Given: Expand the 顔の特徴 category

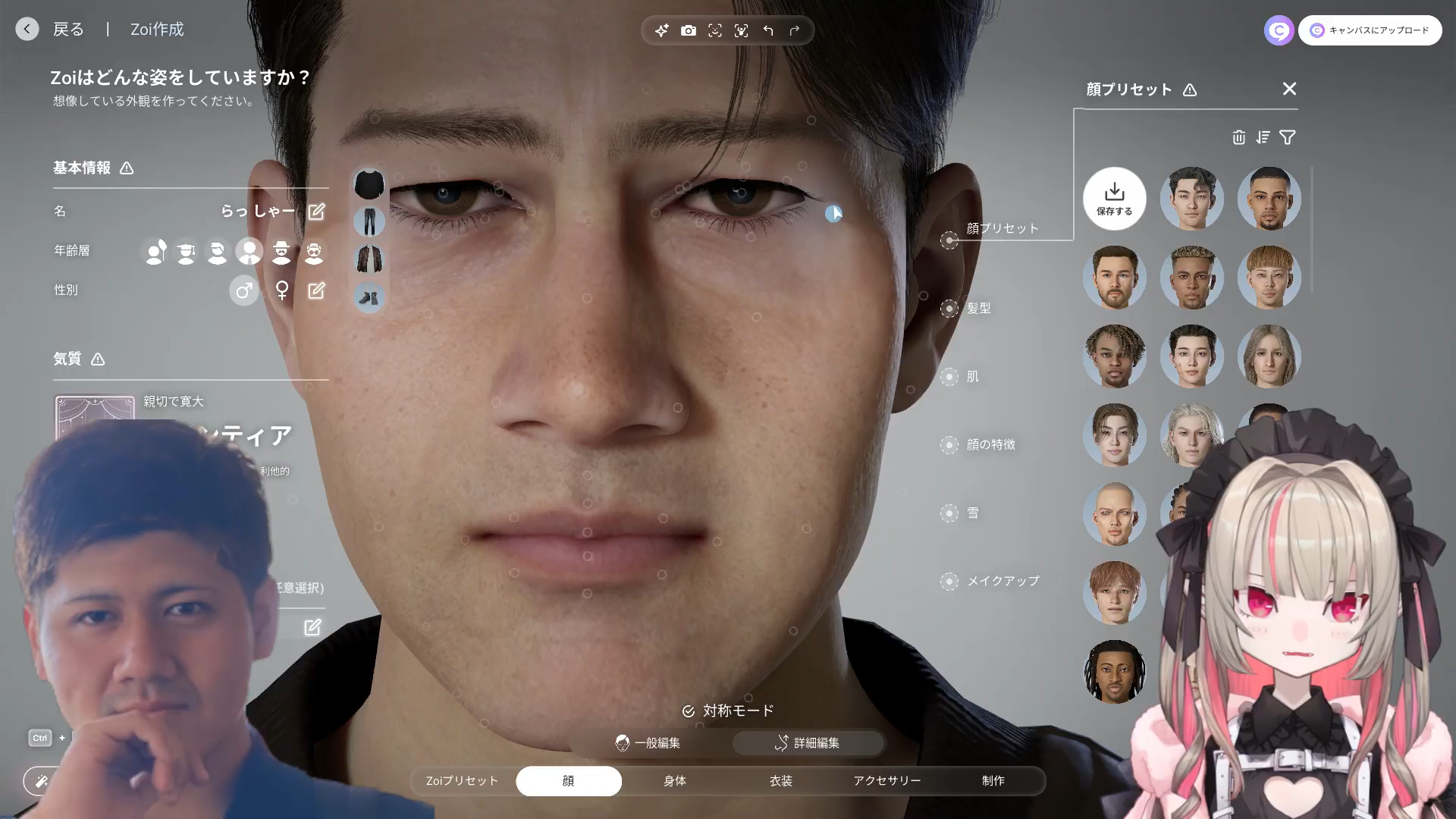Looking at the screenshot, I should (949, 445).
